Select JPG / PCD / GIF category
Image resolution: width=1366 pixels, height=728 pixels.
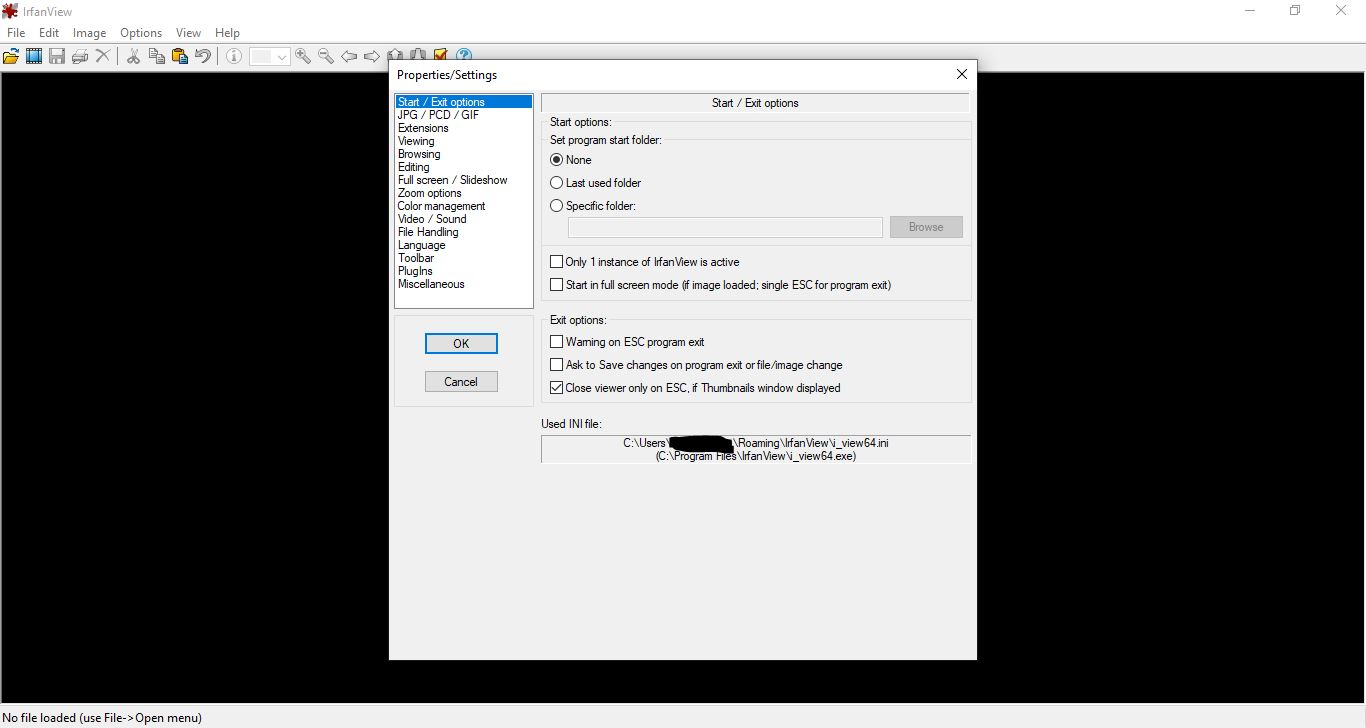point(464,115)
